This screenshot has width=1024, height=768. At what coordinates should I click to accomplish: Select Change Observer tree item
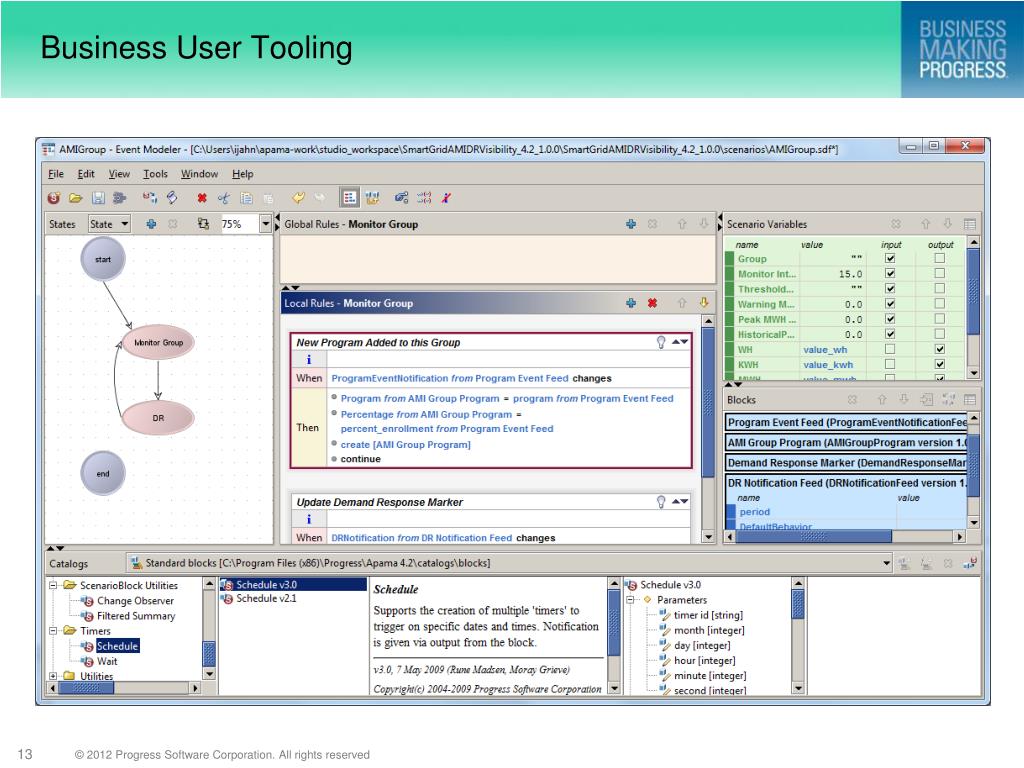135,601
